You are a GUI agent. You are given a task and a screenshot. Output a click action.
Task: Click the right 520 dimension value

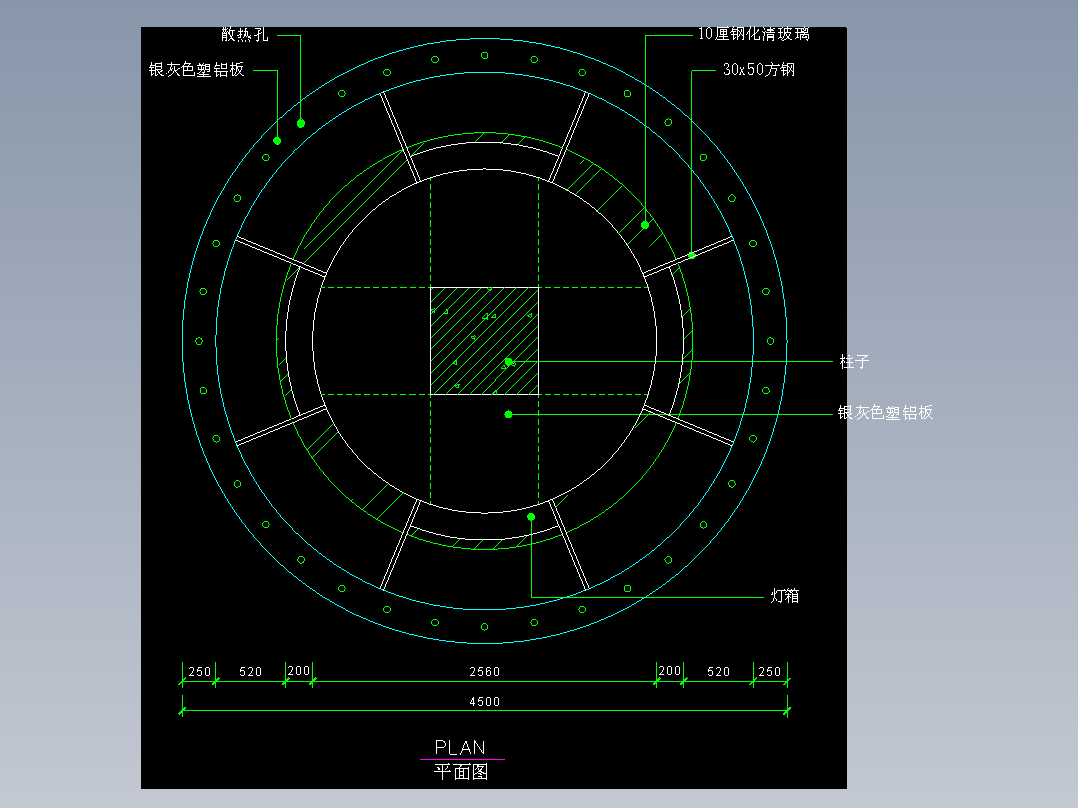click(x=718, y=671)
